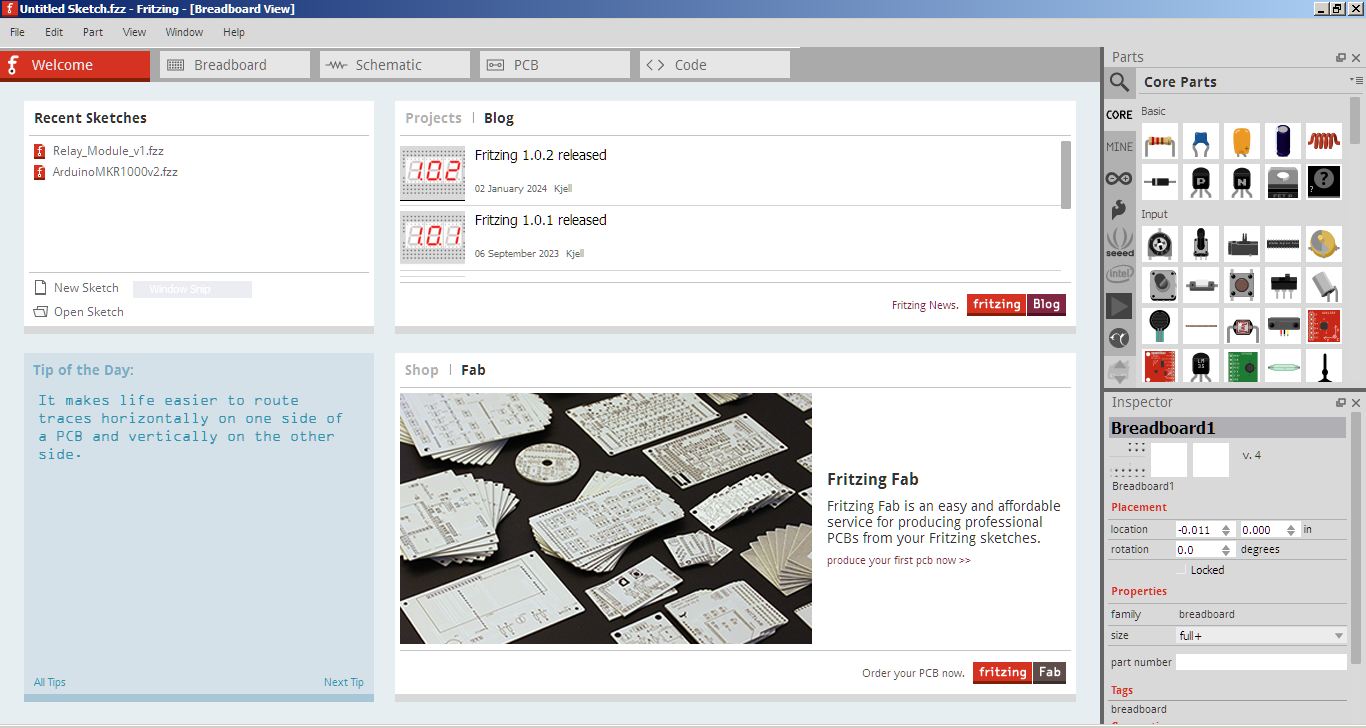Open the SparkFun flame parts bin
Image resolution: width=1366 pixels, height=728 pixels.
pyautogui.click(x=1119, y=211)
